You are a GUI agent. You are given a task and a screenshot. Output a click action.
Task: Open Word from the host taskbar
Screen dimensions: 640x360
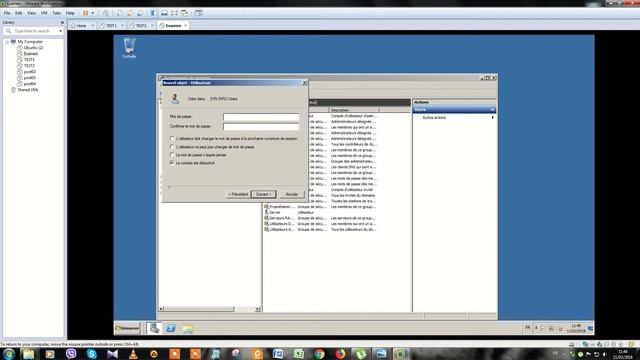(278, 354)
